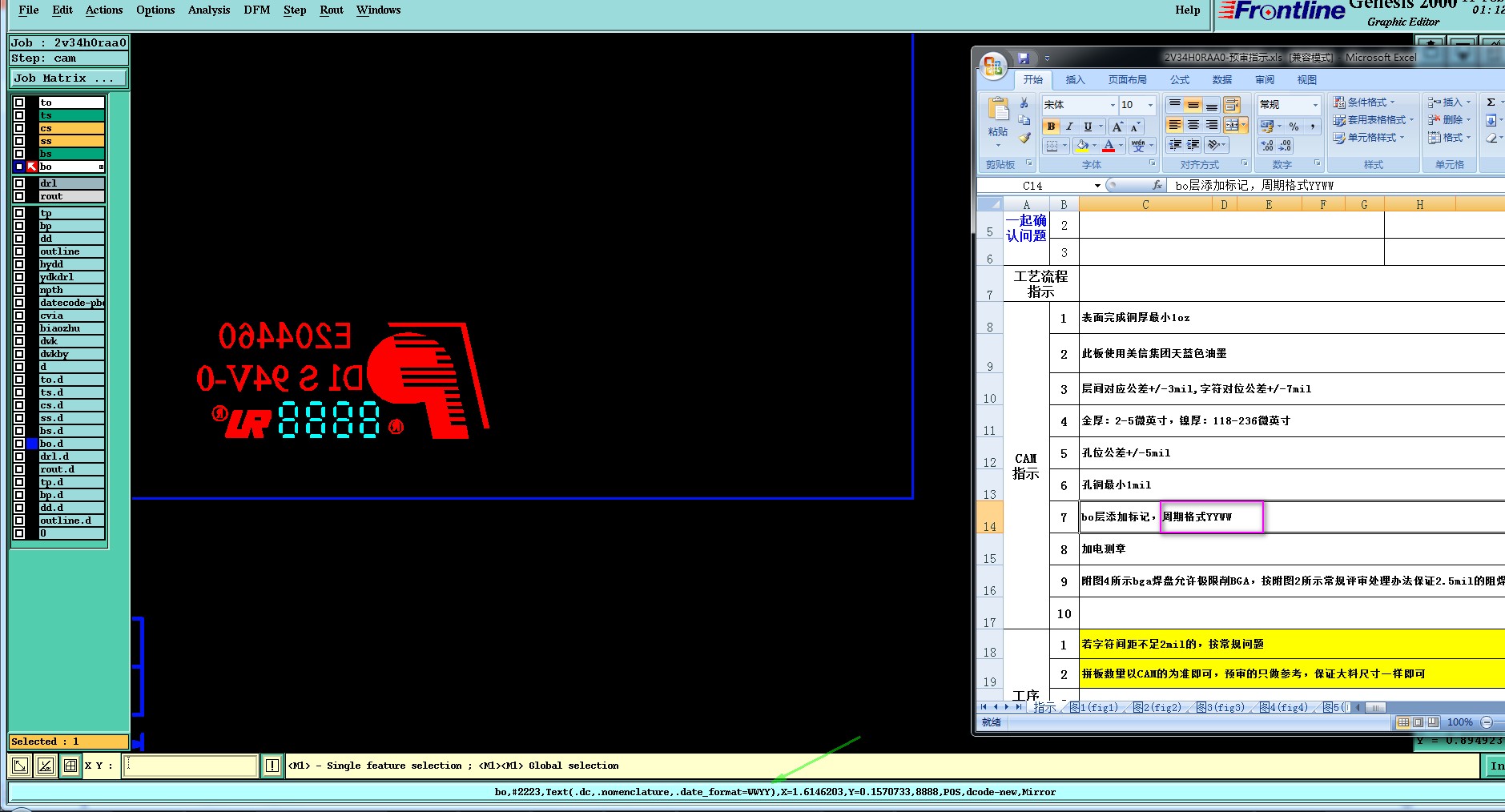Toggle the 'drl' layer checkbox

tap(19, 183)
